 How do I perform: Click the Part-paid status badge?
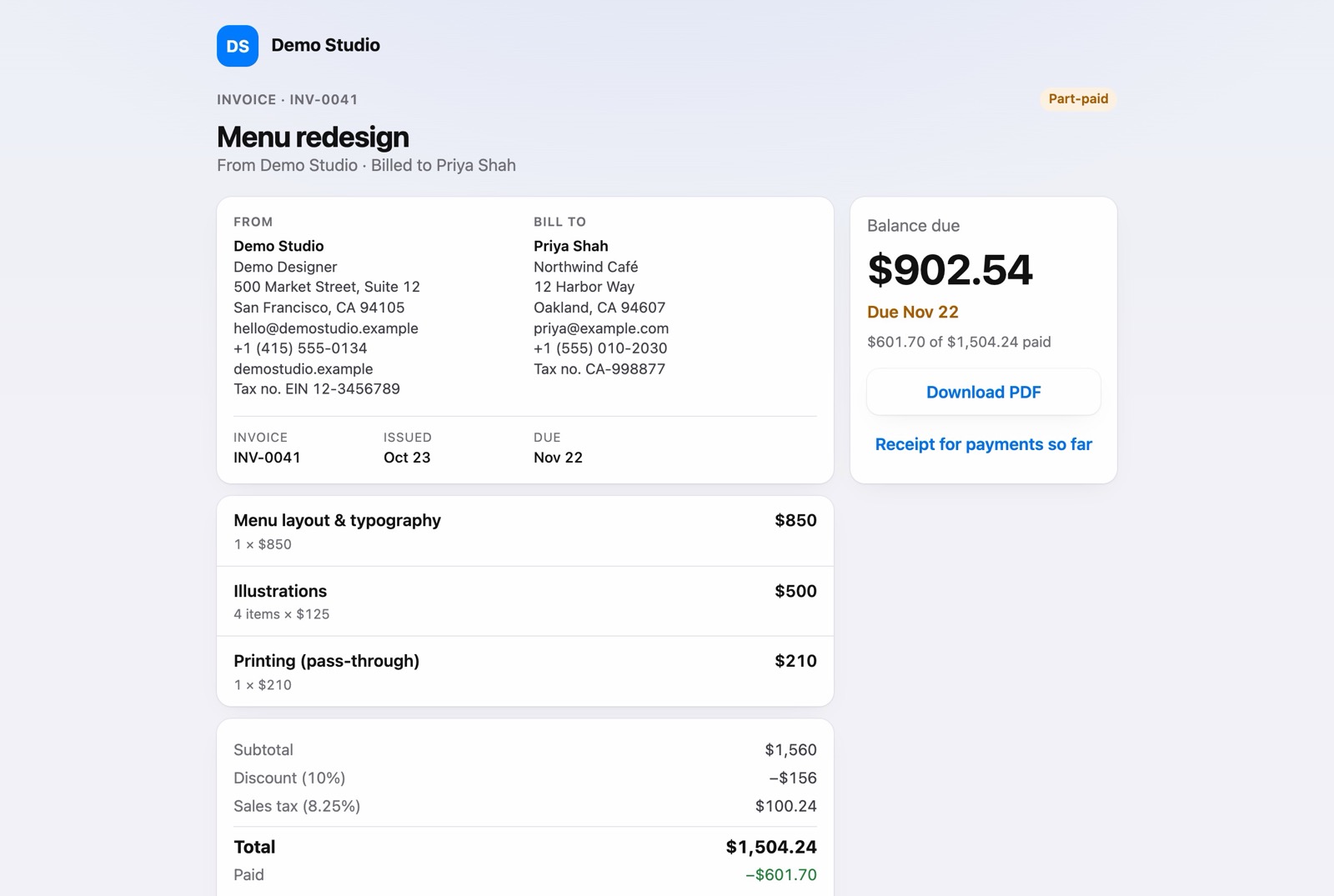coord(1078,98)
